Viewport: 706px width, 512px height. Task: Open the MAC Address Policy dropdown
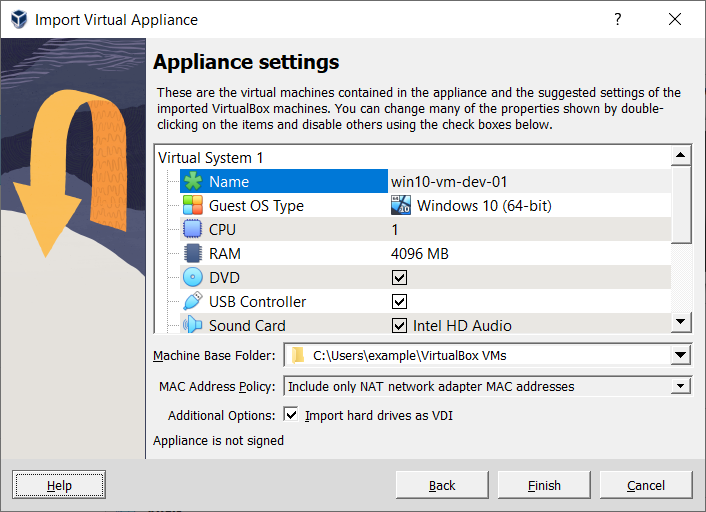tap(680, 386)
